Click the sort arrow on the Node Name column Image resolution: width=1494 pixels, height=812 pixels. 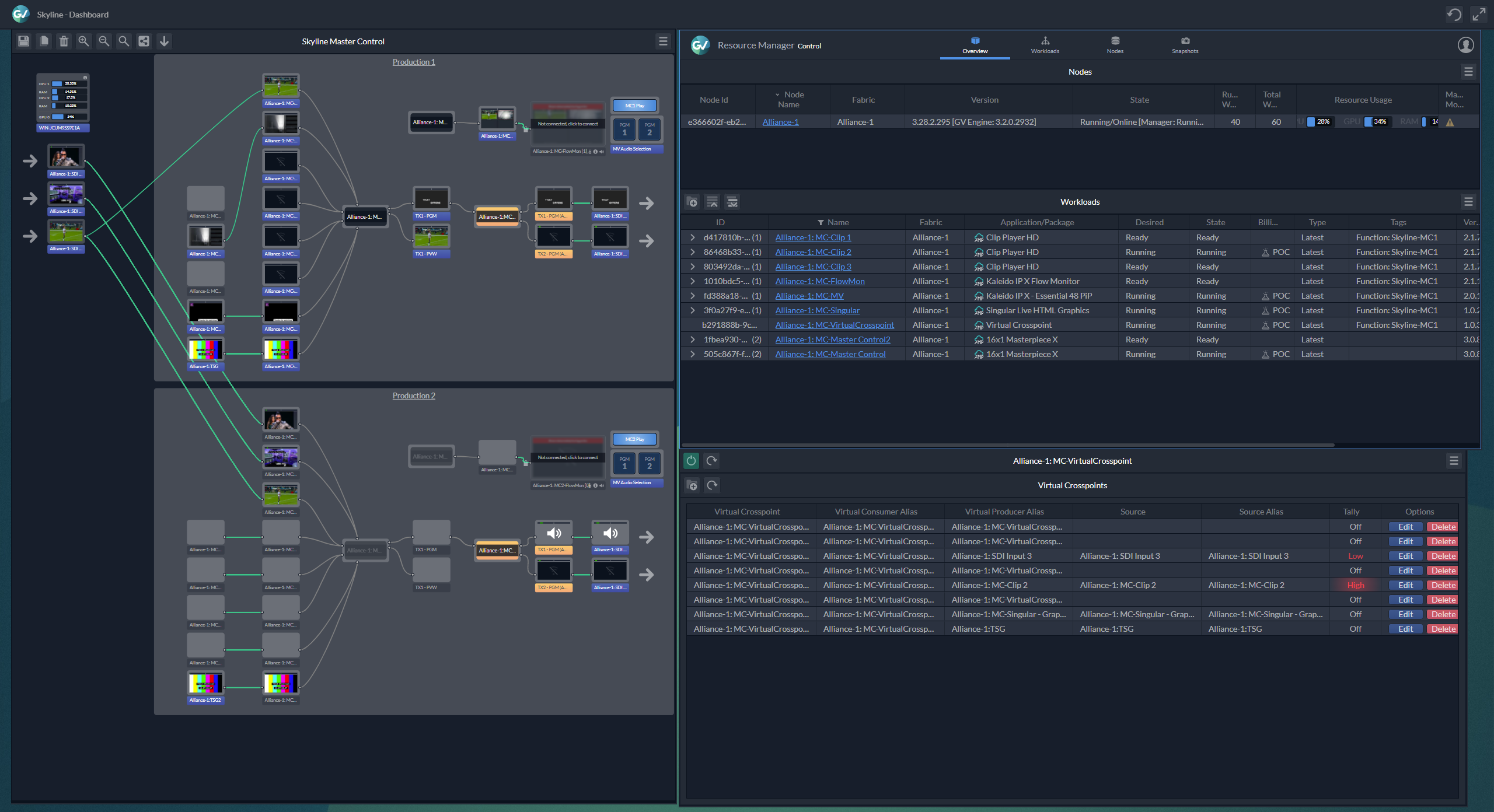(777, 94)
